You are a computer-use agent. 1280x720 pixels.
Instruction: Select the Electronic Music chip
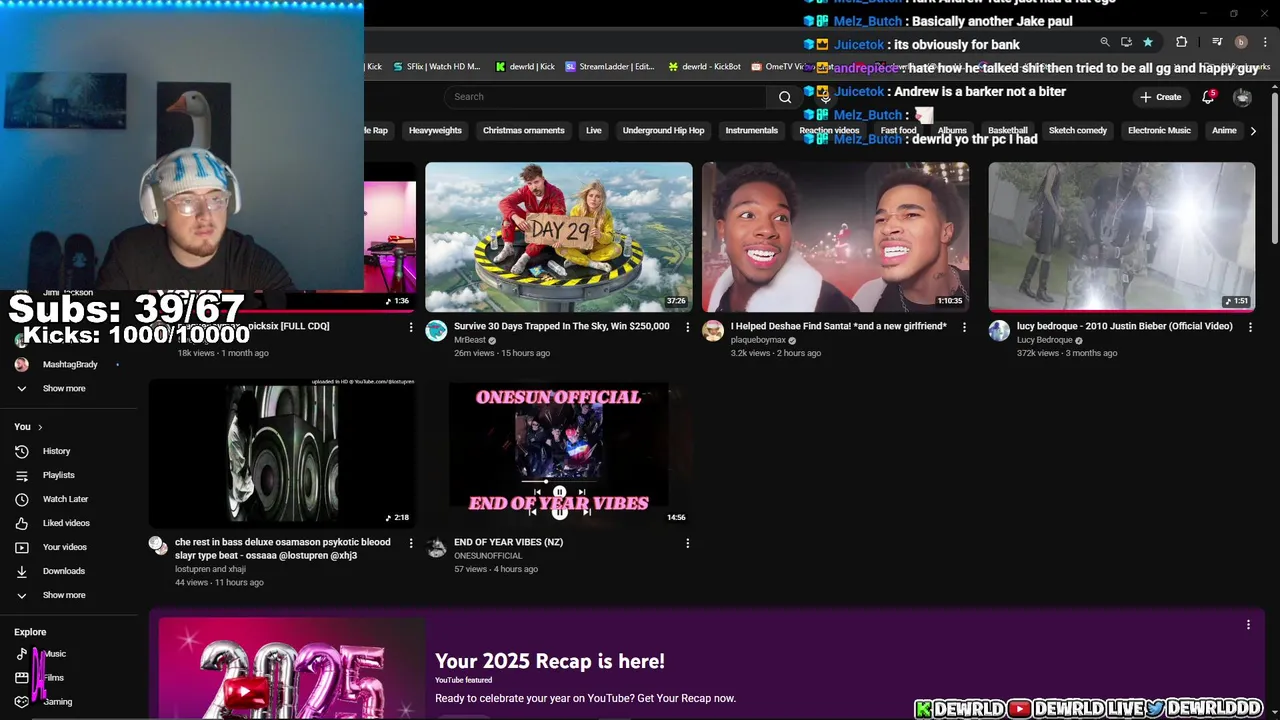pyautogui.click(x=1159, y=131)
